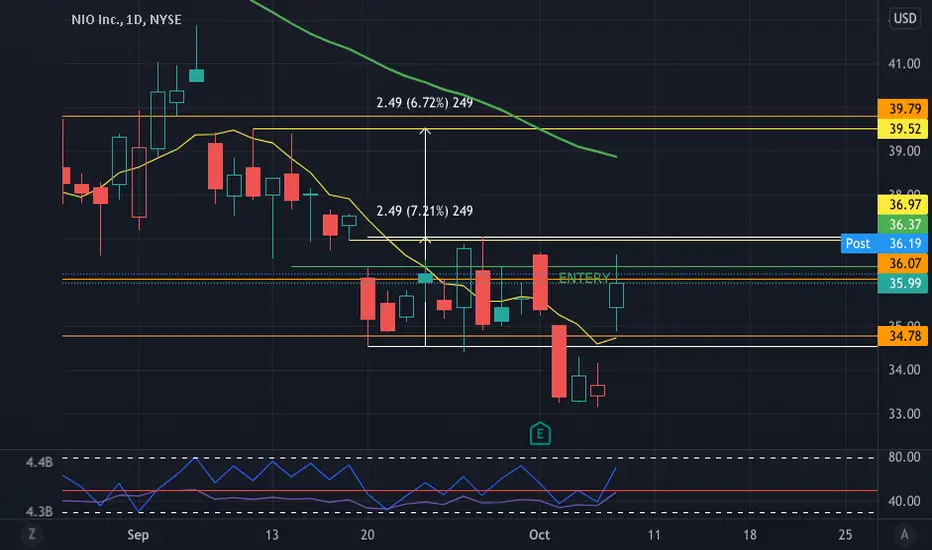Click the 80.00 indicator axis label

click(x=904, y=457)
